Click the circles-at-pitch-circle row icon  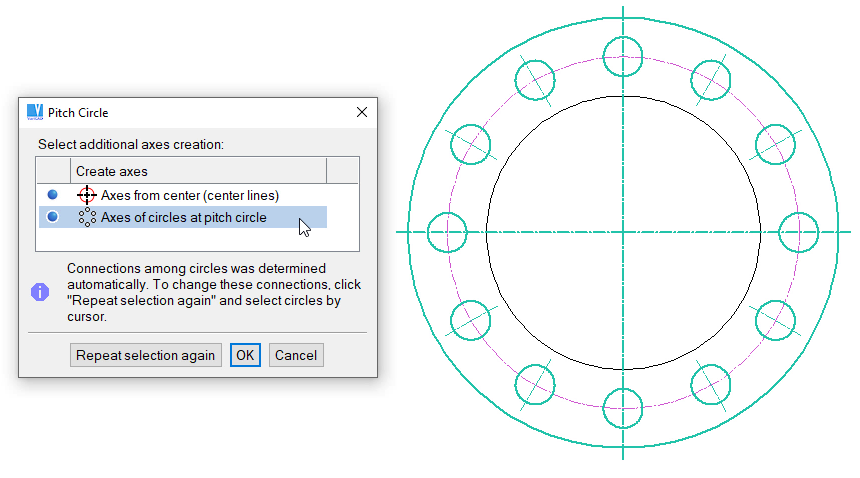pos(87,217)
